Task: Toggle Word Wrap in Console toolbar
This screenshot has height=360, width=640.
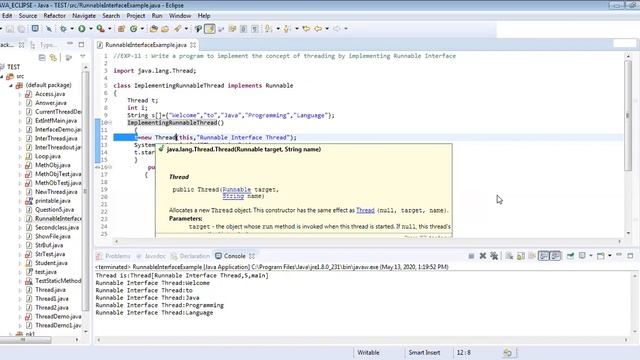Action: click(532, 256)
